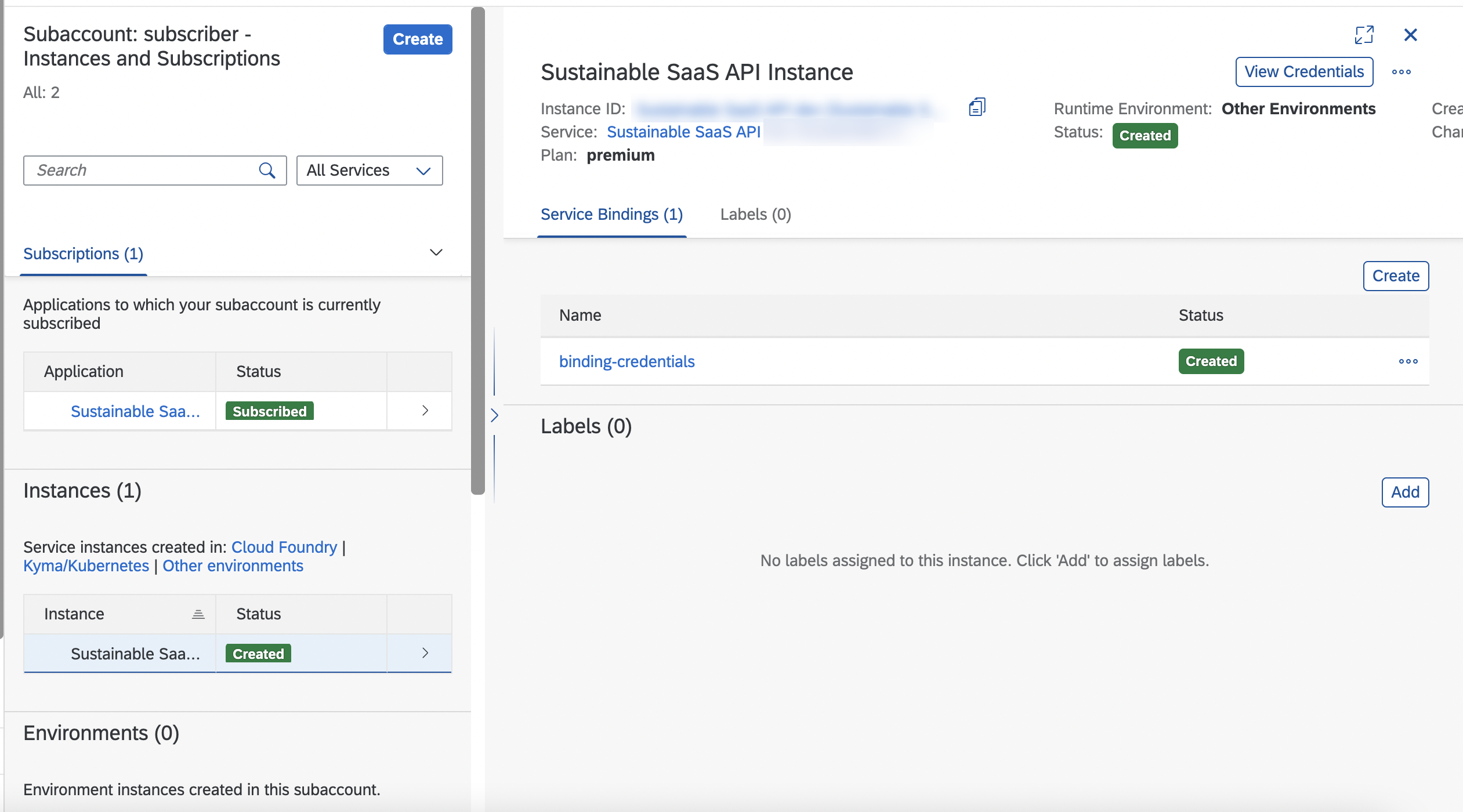The width and height of the screenshot is (1463, 812).
Task: Open the binding-credentials link
Action: pyautogui.click(x=627, y=362)
